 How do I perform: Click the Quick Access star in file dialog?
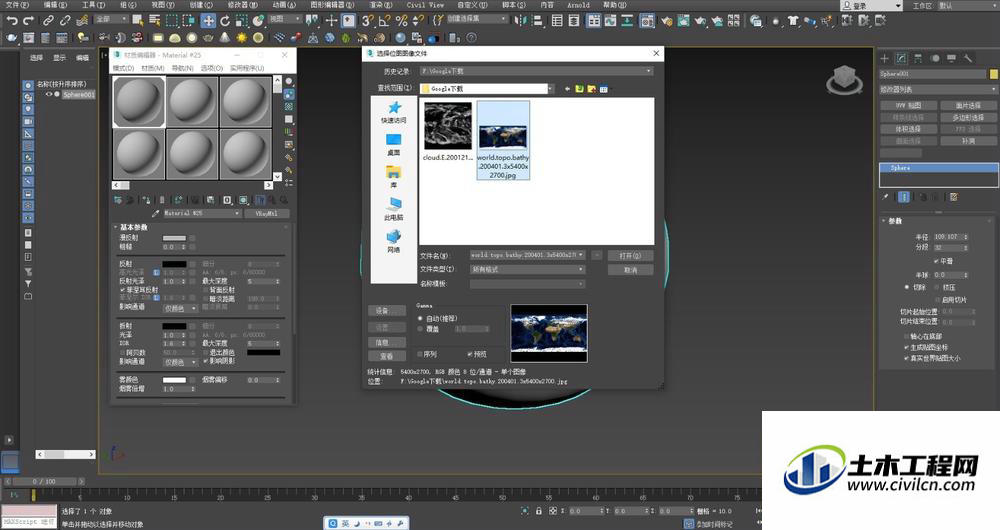coord(394,112)
